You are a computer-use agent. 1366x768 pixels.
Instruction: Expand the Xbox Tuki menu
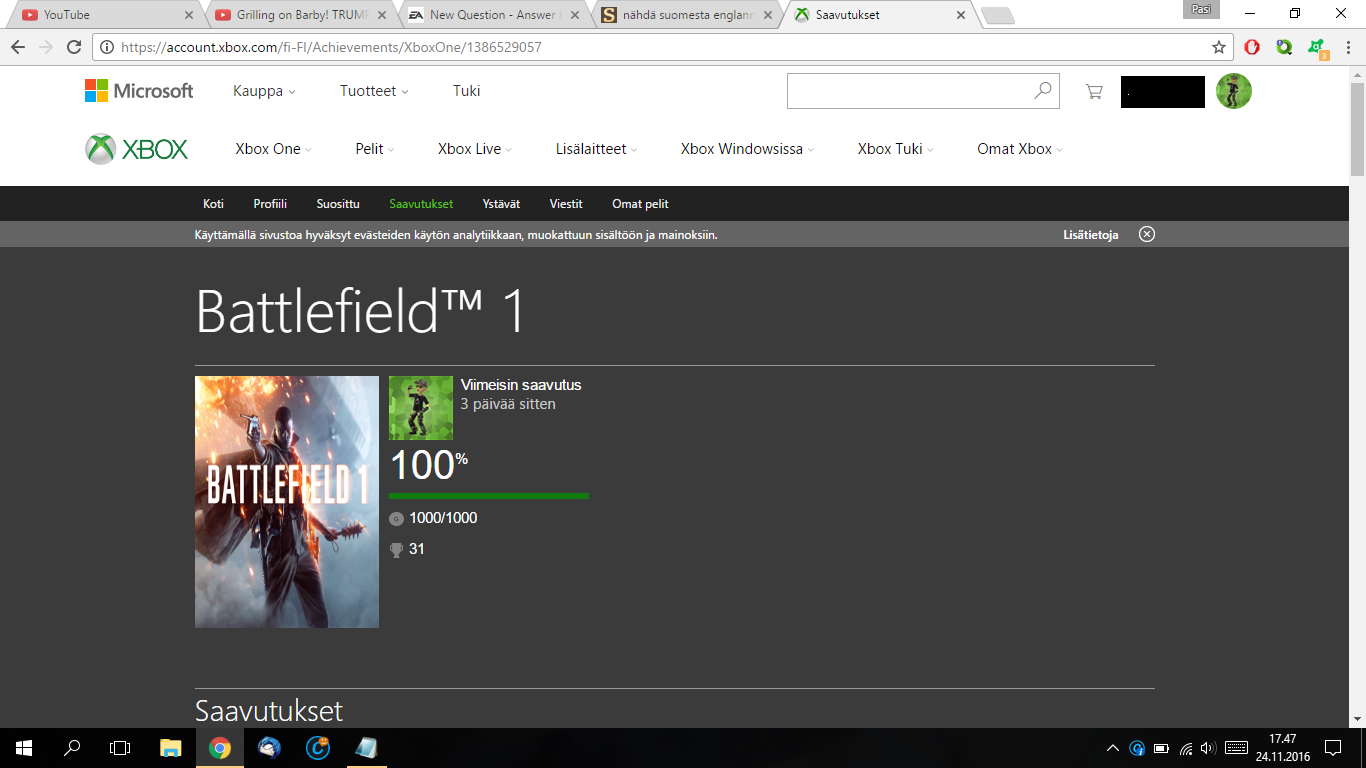coord(896,149)
